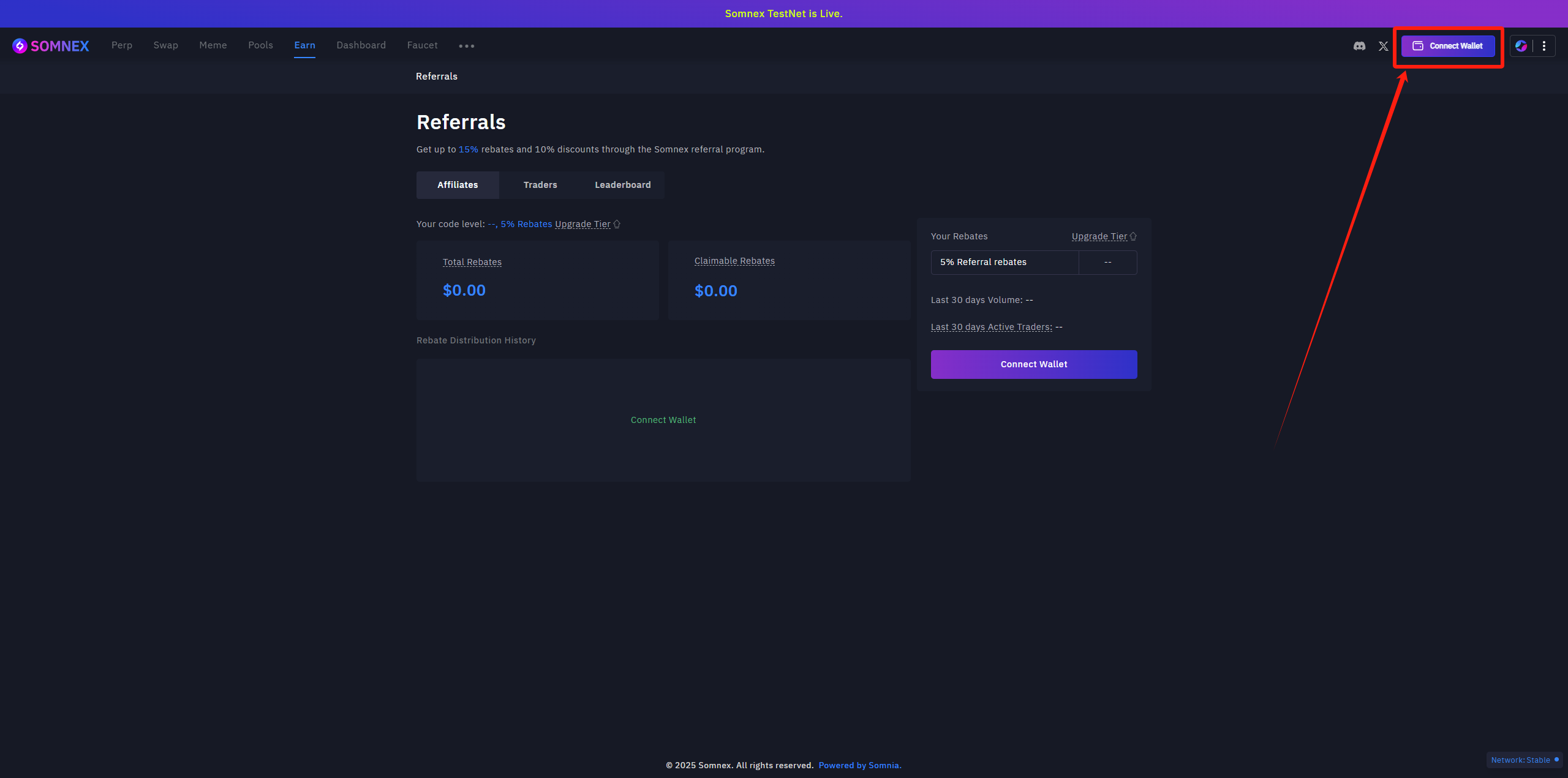Click the Referrals breadcrumb text
Image resolution: width=1568 pixels, height=778 pixels.
coord(437,77)
